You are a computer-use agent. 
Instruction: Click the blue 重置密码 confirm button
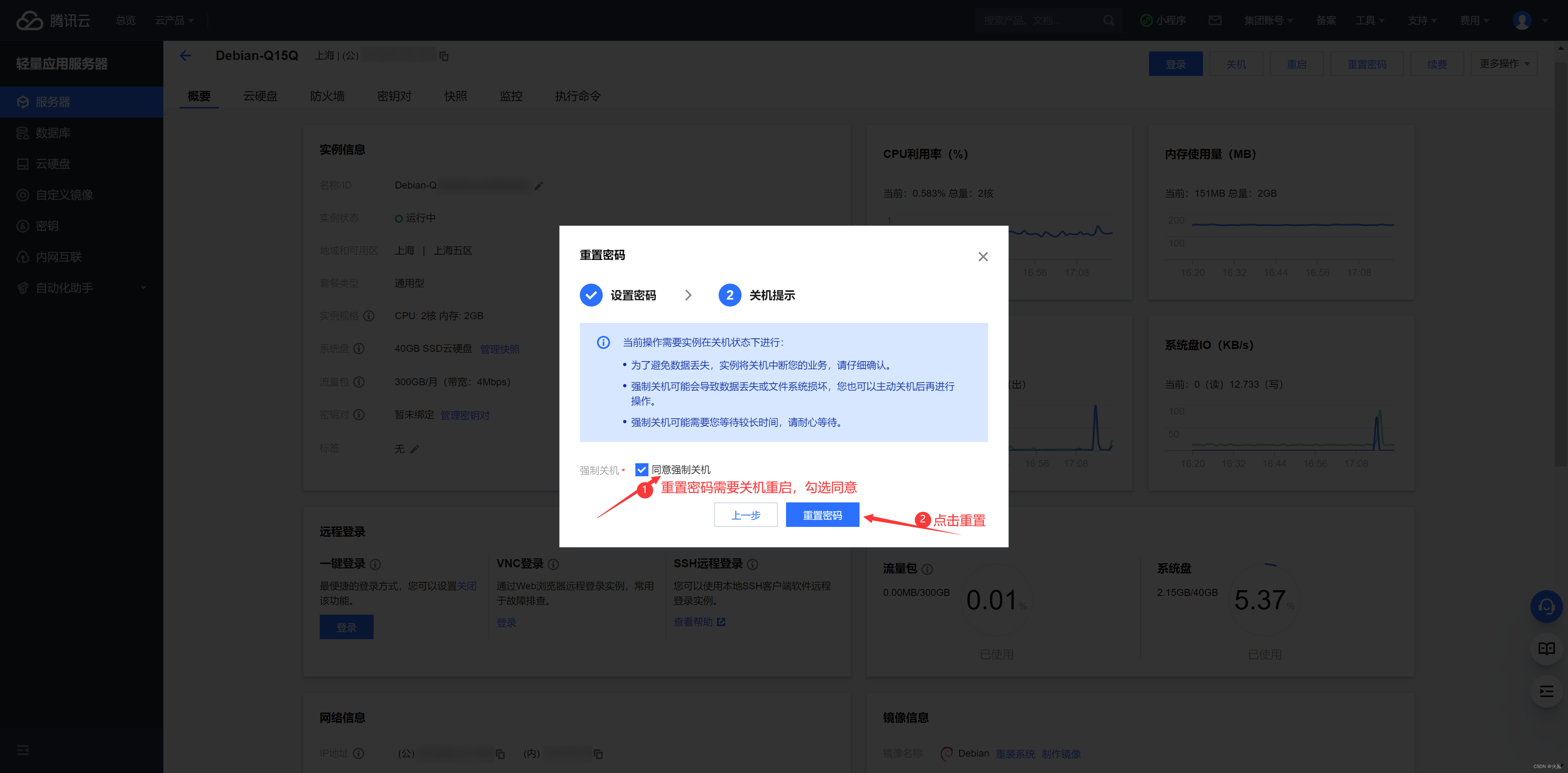point(822,515)
